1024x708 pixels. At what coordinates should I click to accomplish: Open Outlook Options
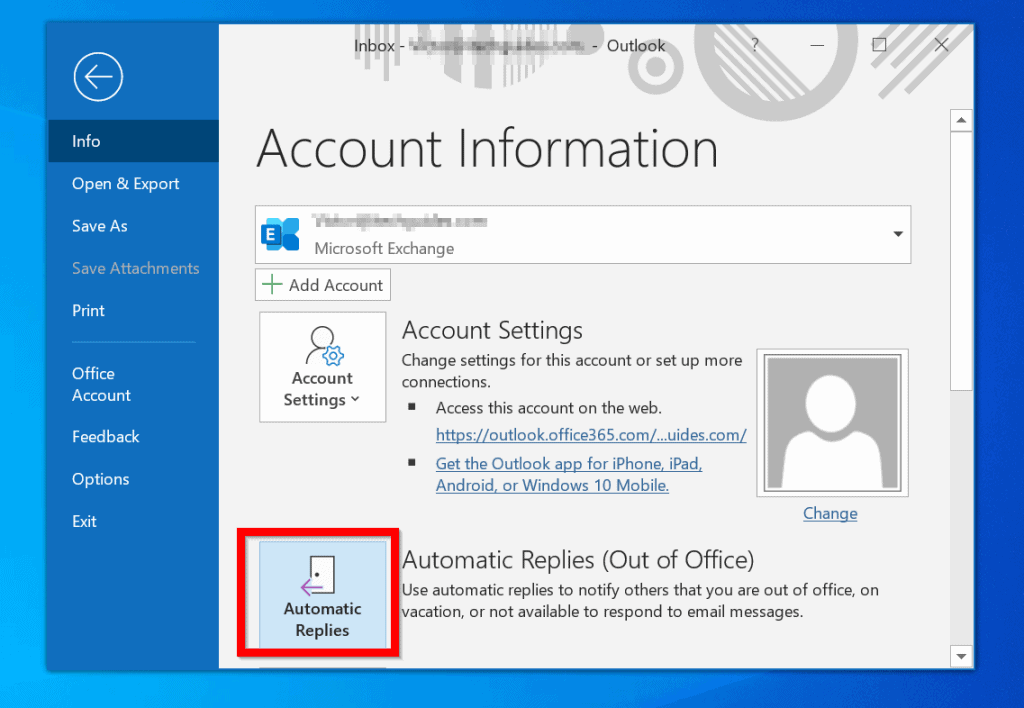(133, 479)
